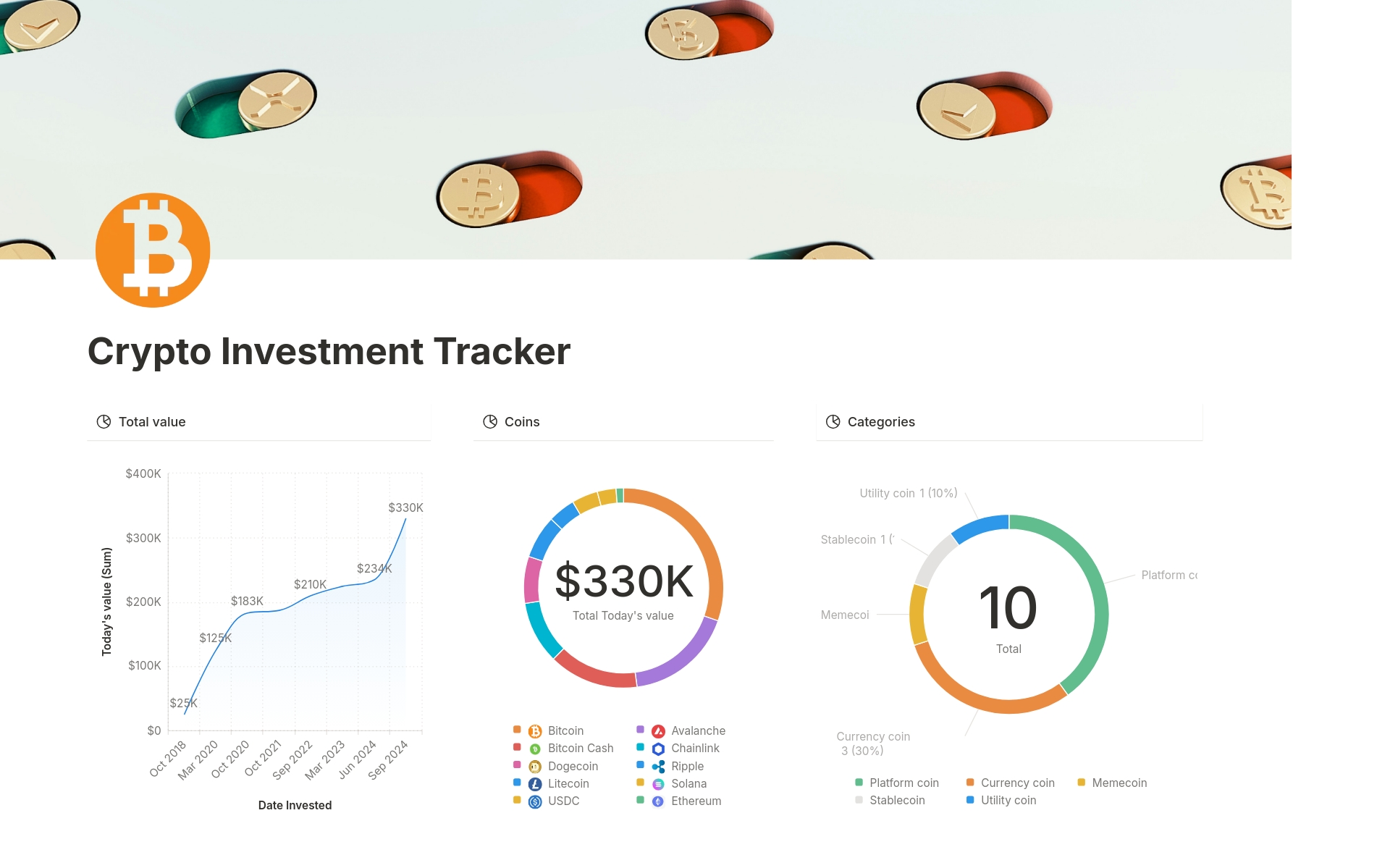
Task: Click the clock icon beside Total value
Action: pos(103,421)
